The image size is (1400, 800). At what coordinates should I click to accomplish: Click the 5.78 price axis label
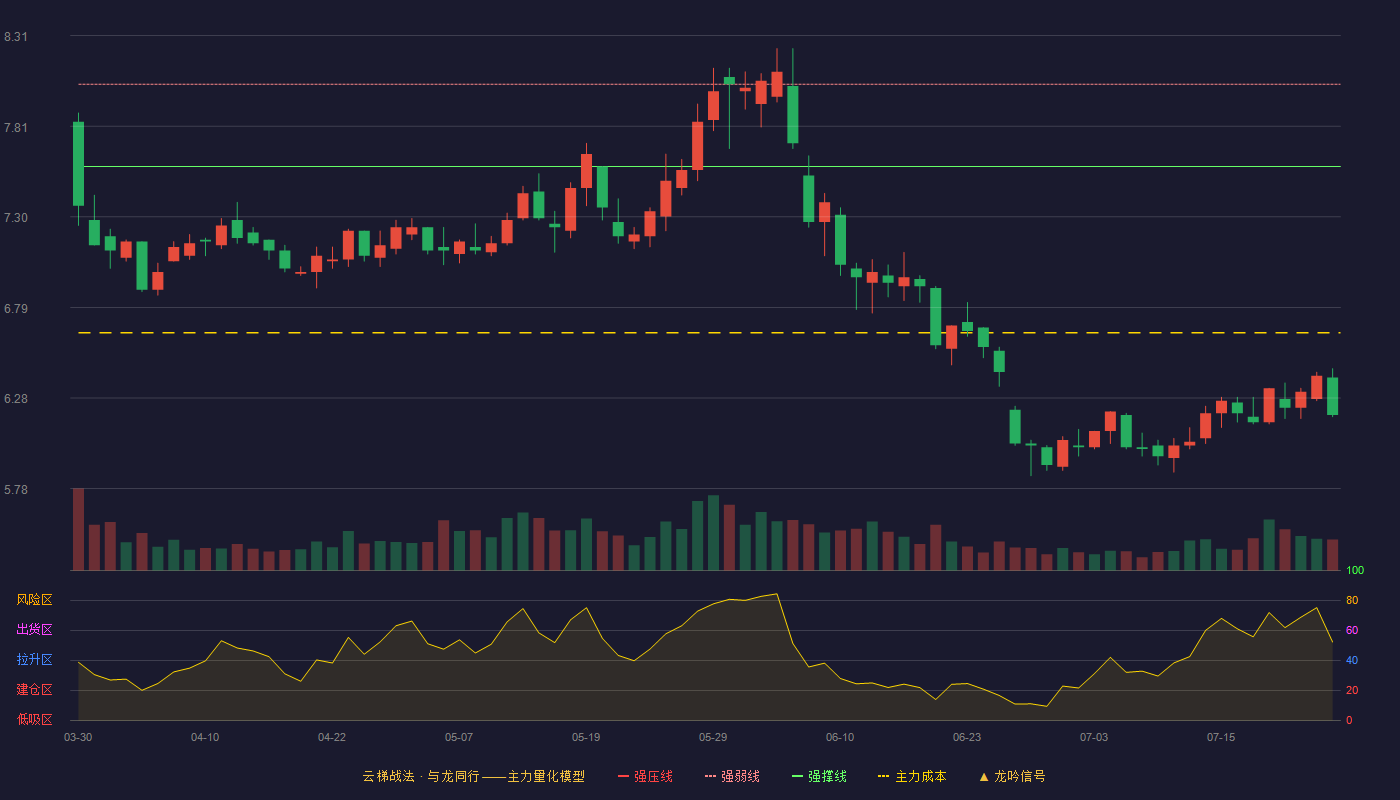coord(16,490)
